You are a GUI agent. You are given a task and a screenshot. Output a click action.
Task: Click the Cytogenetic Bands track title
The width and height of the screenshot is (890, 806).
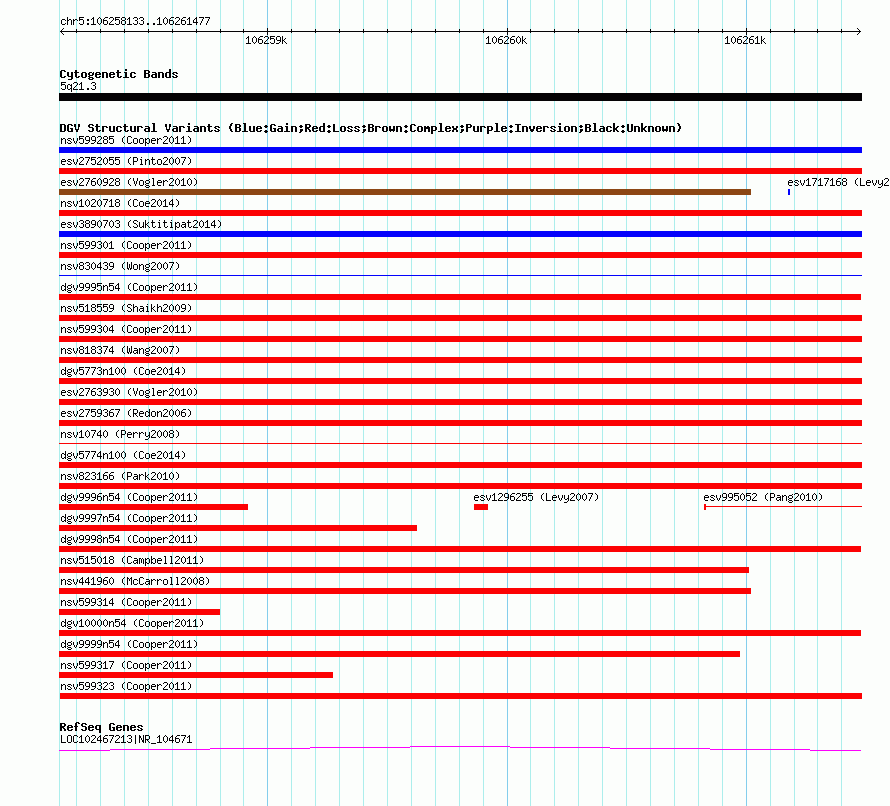coord(119,74)
